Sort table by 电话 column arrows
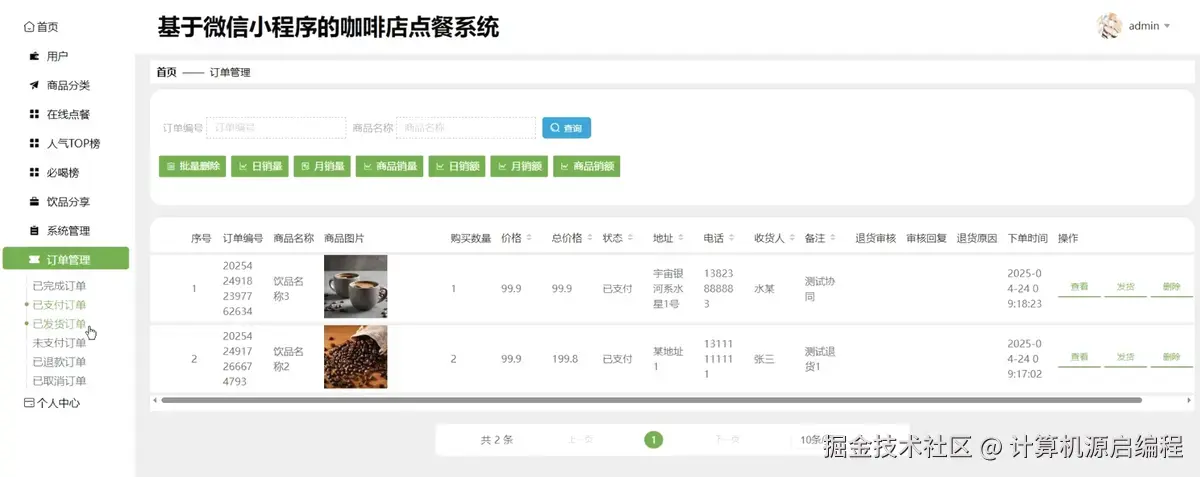The image size is (1200, 477). coord(731,238)
